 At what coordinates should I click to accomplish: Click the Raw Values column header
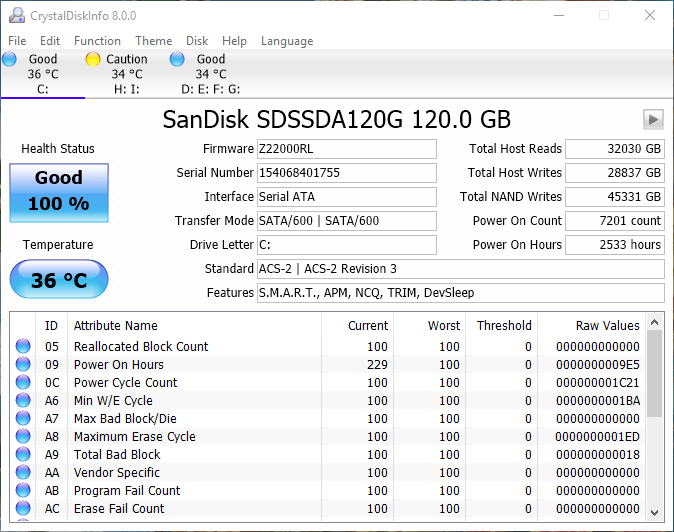click(x=591, y=325)
